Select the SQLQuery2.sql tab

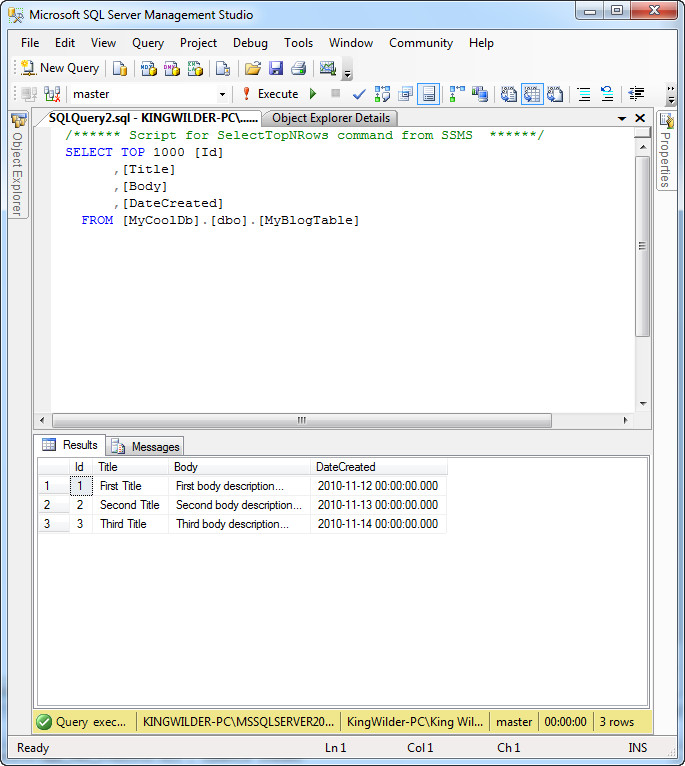pos(153,118)
